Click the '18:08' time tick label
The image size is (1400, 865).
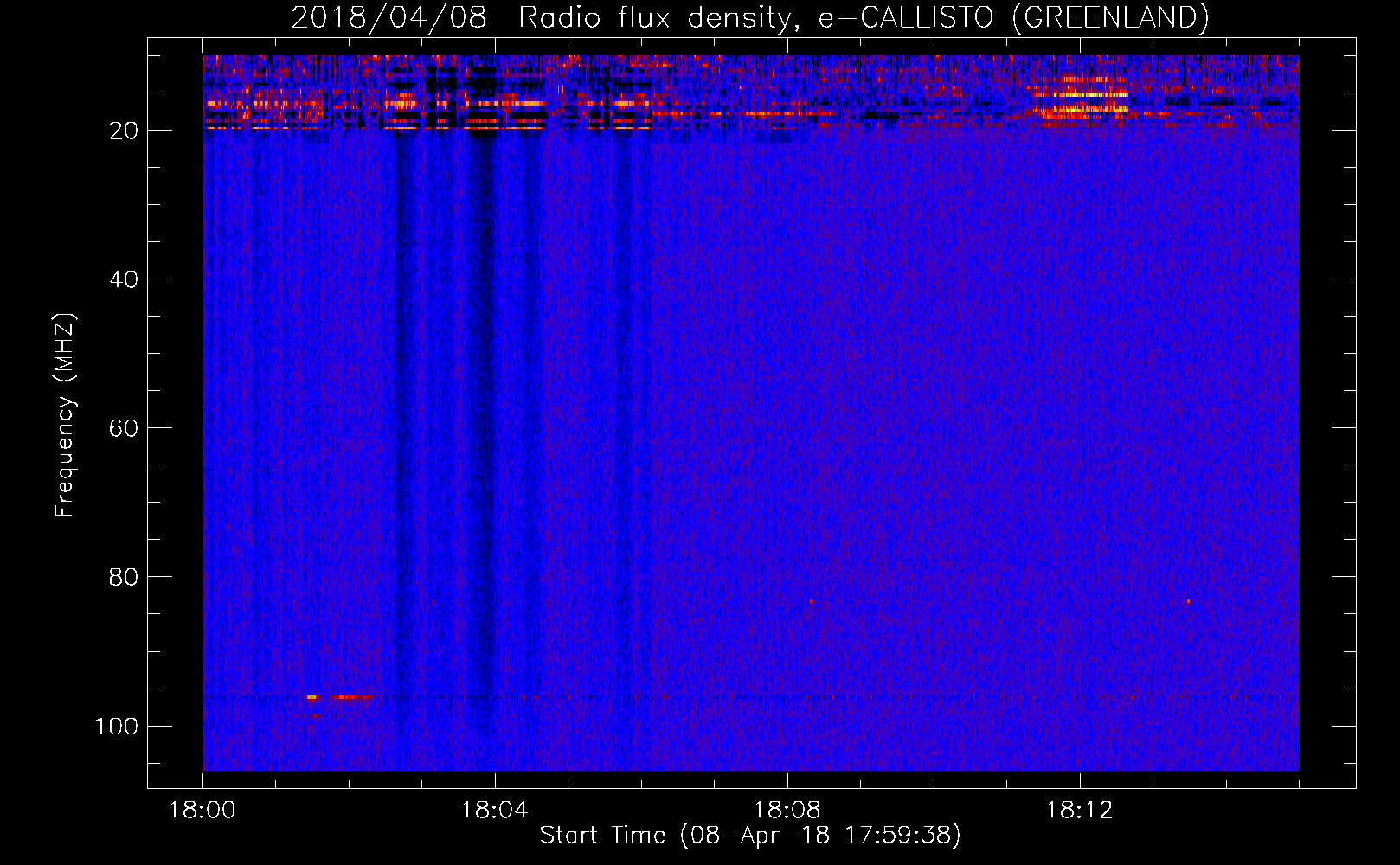point(787,811)
